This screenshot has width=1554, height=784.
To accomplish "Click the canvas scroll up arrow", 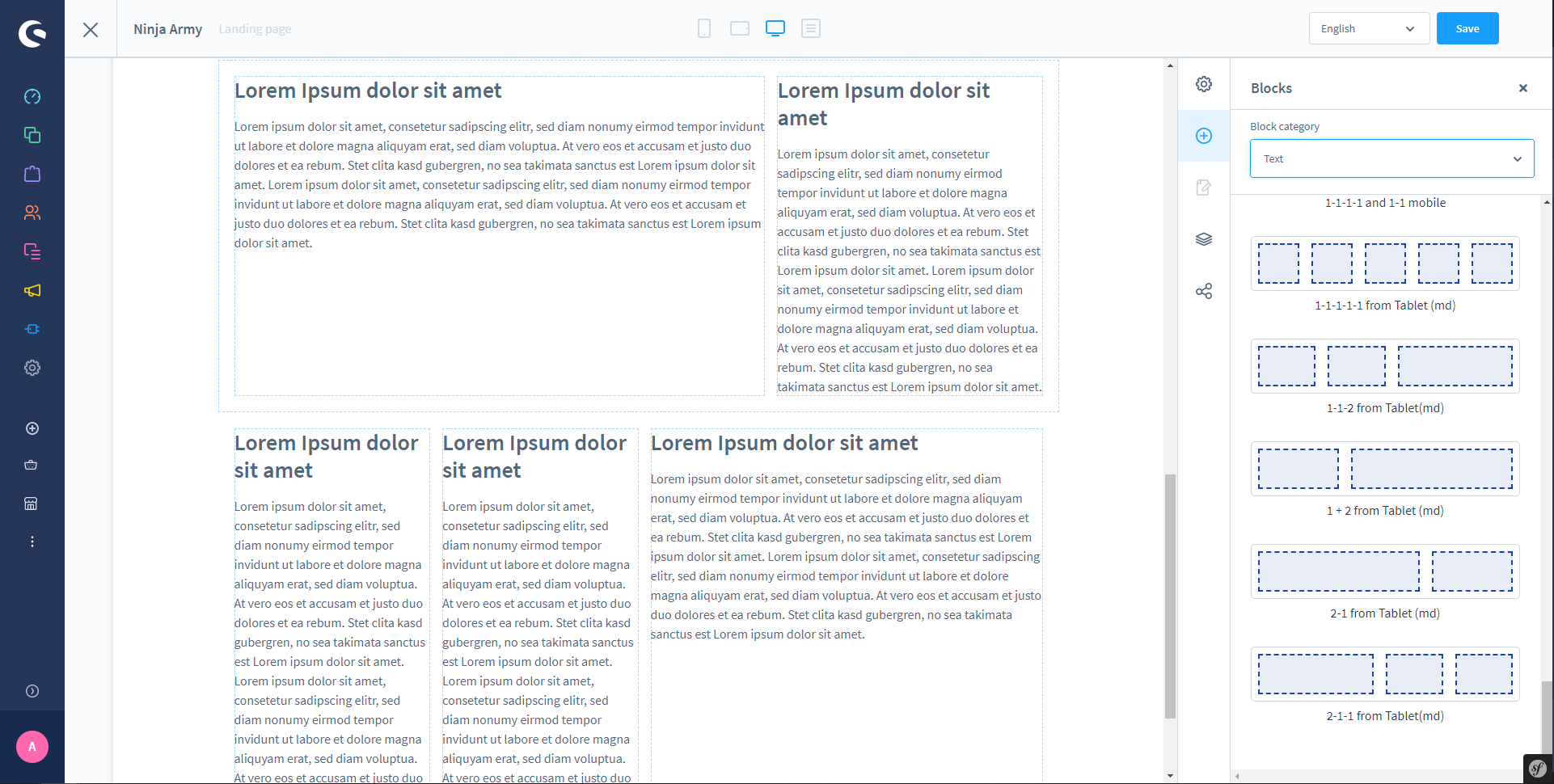I will point(1170,65).
